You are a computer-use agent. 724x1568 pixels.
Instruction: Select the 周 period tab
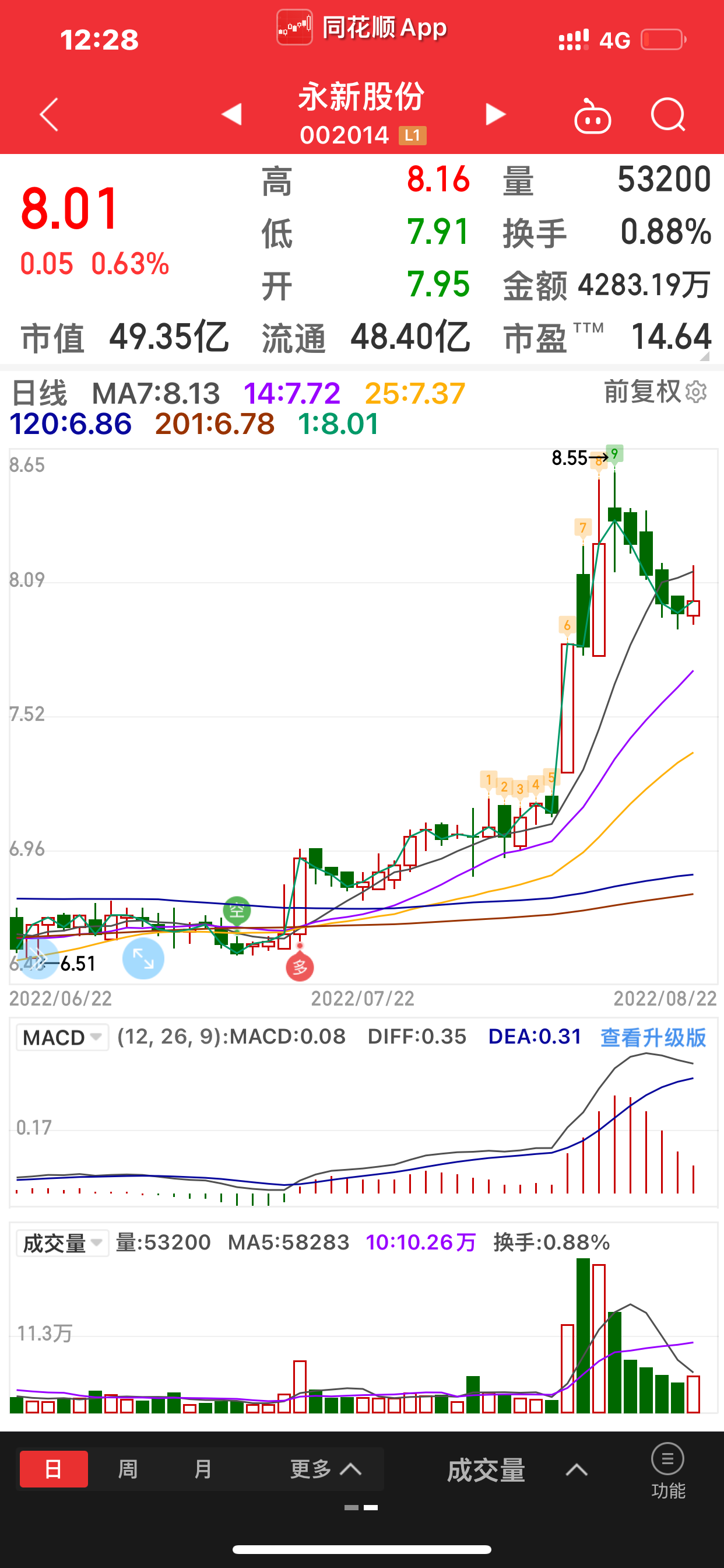tap(128, 1469)
